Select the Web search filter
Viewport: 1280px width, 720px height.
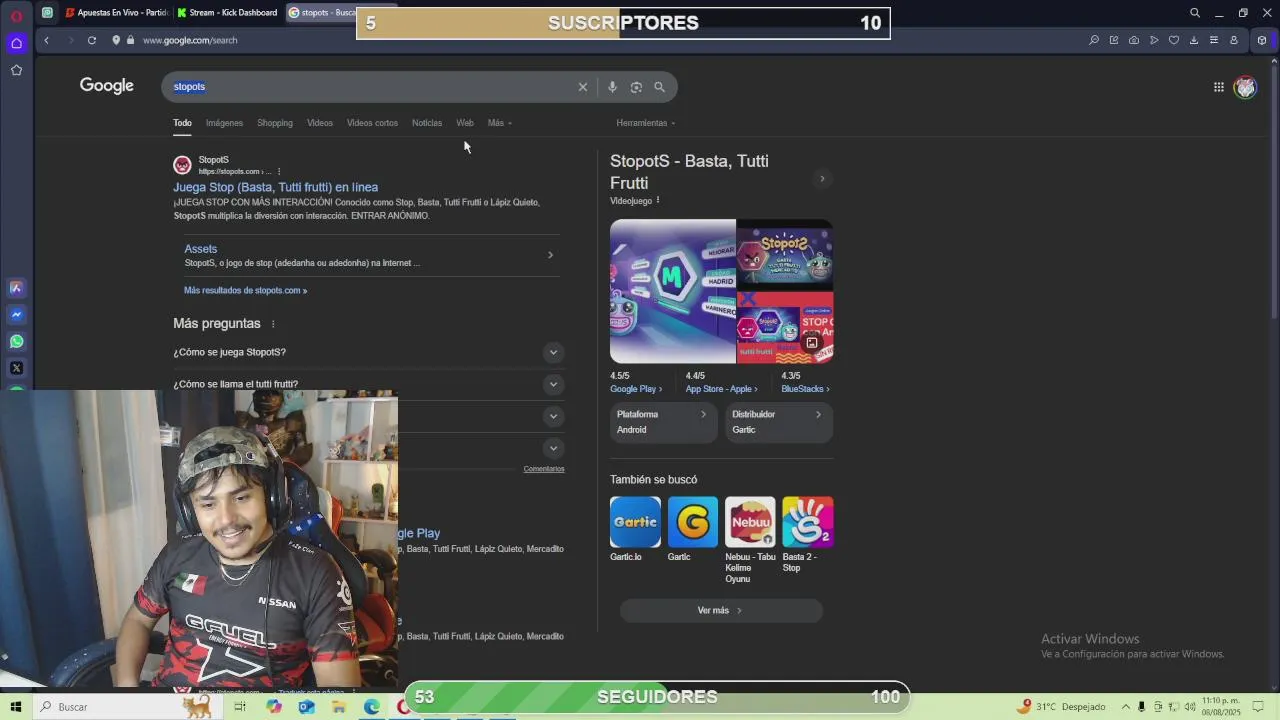(x=465, y=123)
